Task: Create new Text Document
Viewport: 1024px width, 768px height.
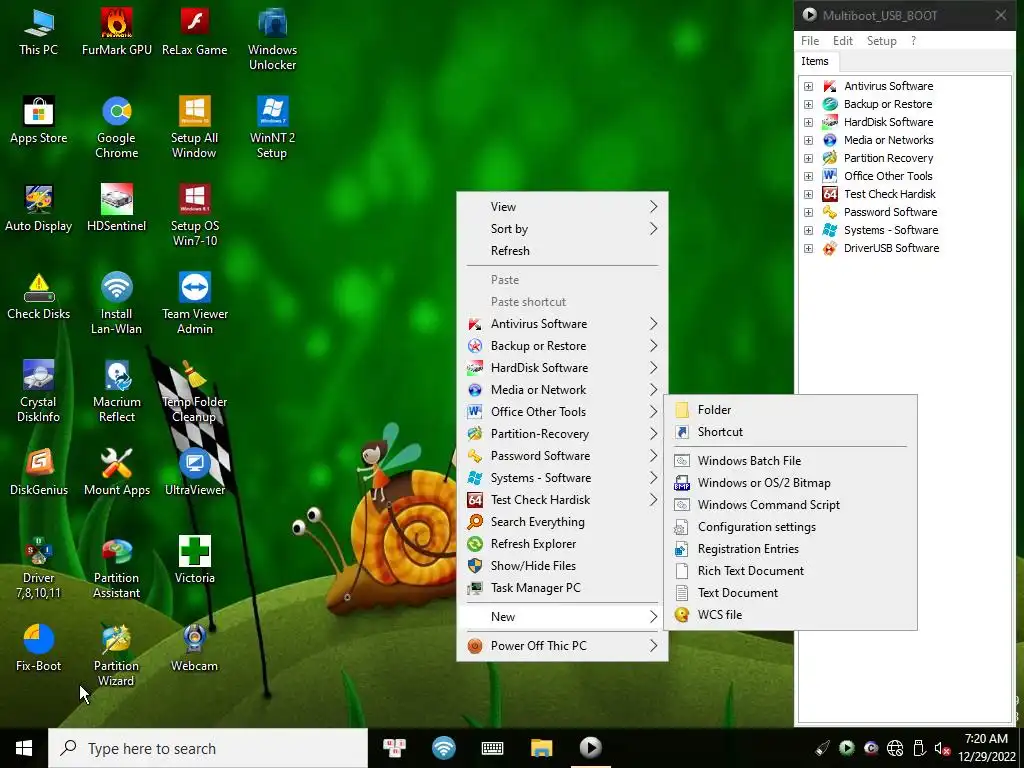Action: (790, 593)
